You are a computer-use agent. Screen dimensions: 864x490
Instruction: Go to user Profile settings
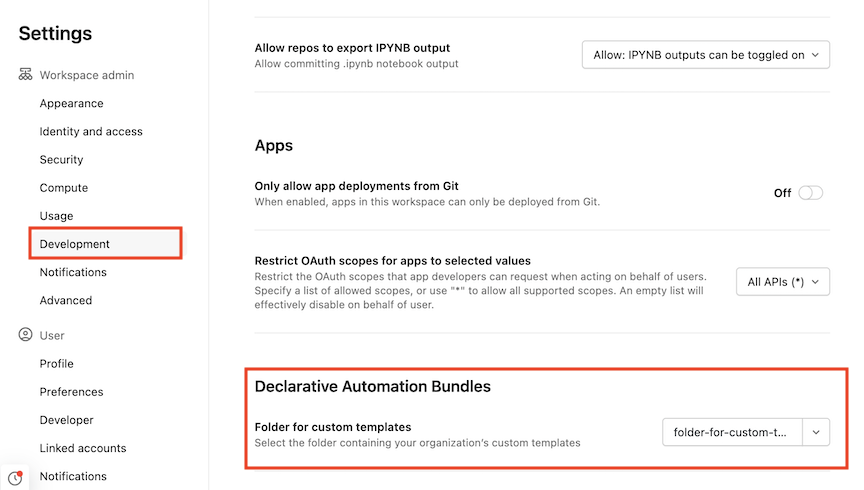(x=56, y=363)
